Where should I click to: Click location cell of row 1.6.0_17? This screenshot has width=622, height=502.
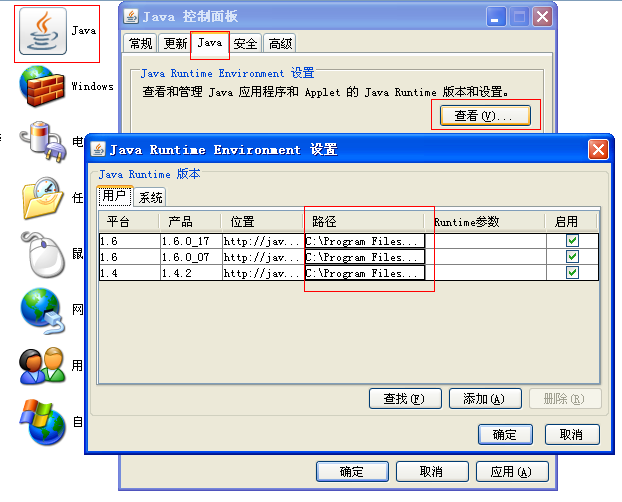tap(263, 241)
